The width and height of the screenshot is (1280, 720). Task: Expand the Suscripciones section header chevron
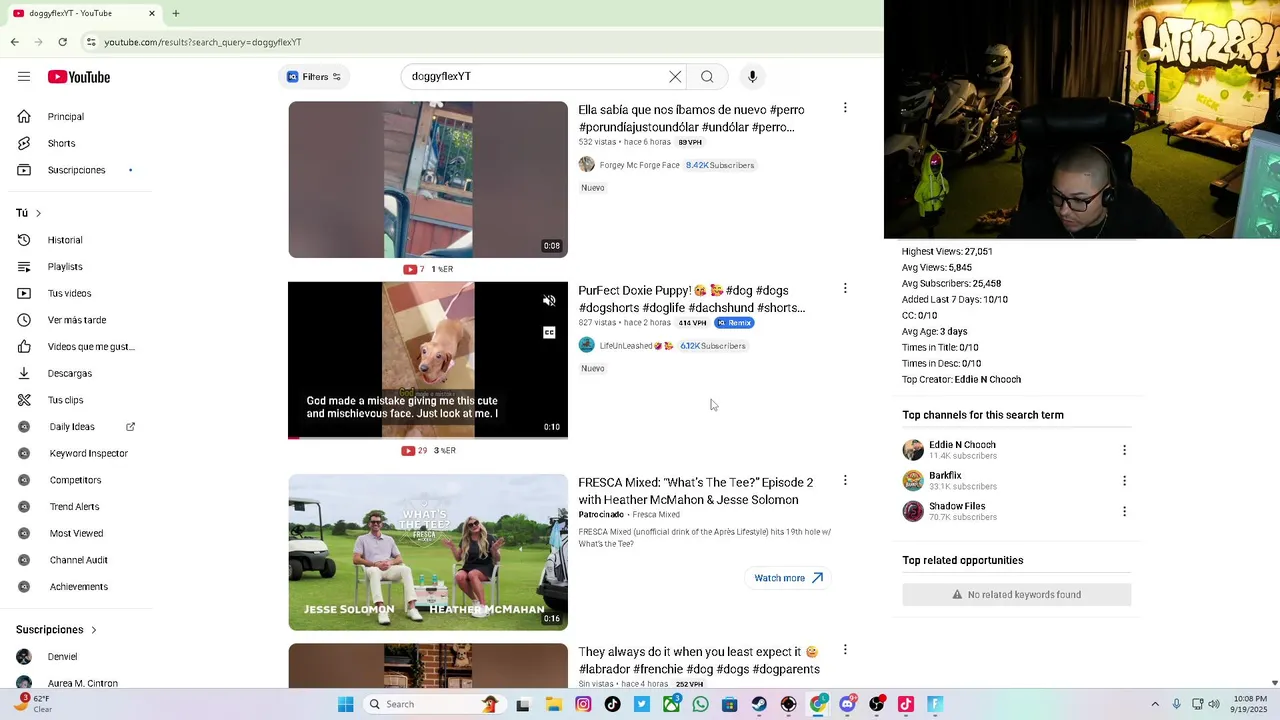[x=94, y=630]
